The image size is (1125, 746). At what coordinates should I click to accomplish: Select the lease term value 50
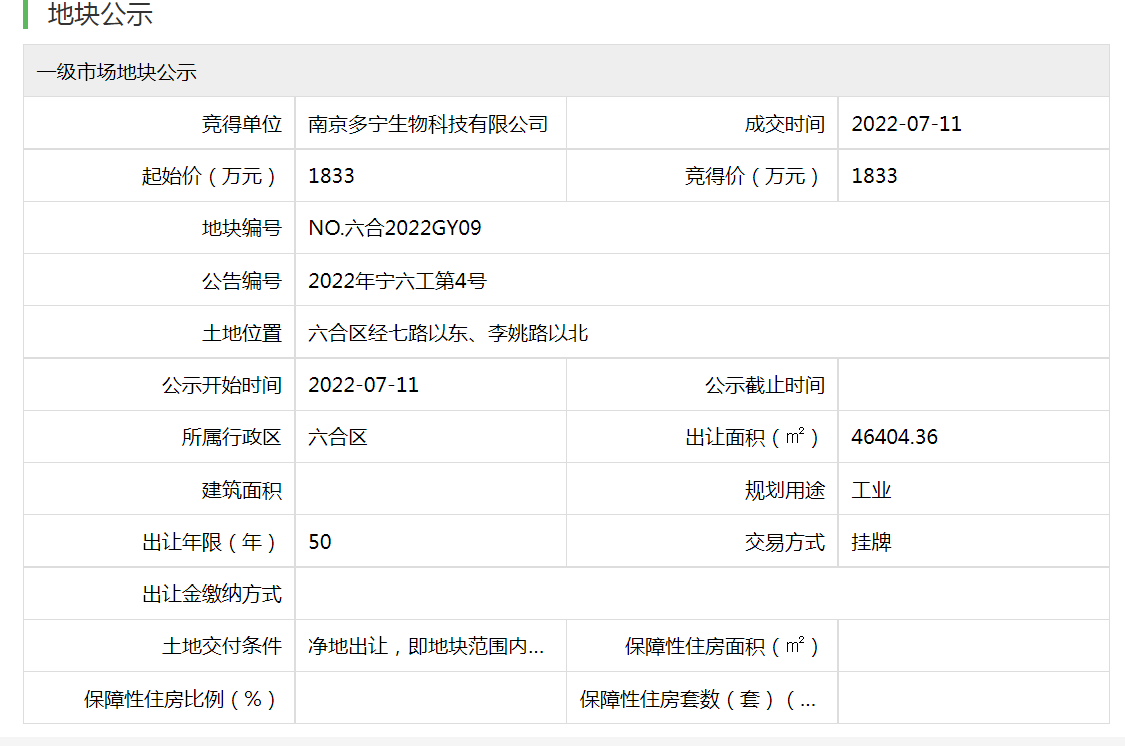pos(320,542)
